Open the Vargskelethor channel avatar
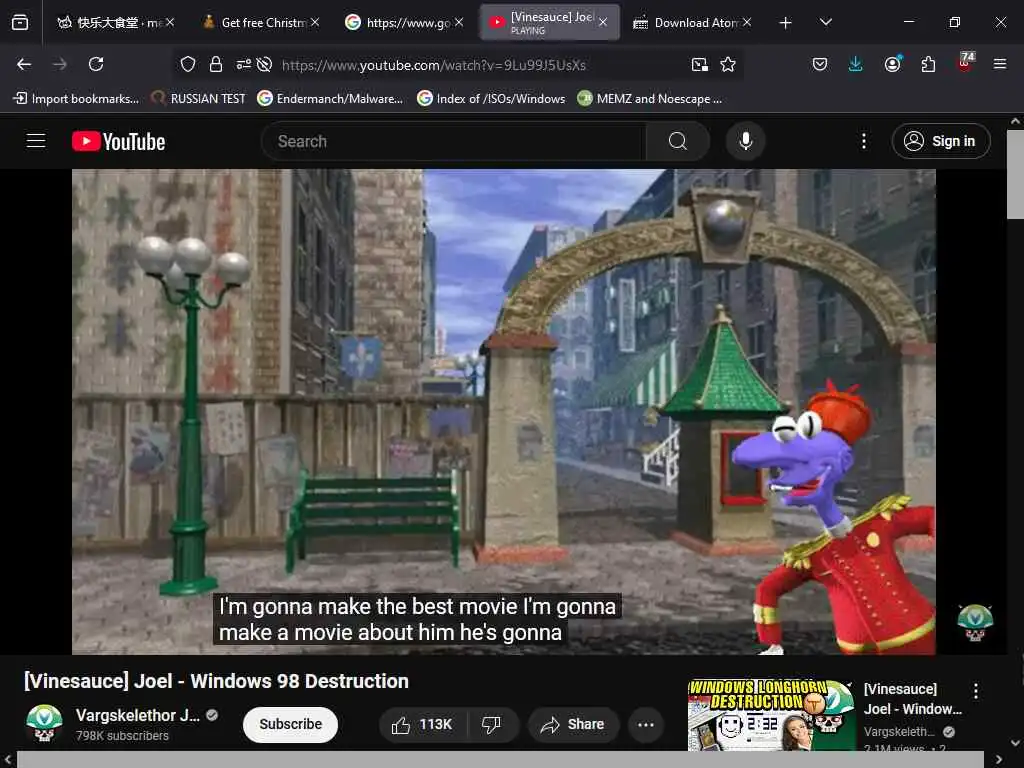This screenshot has height=768, width=1024. (44, 724)
